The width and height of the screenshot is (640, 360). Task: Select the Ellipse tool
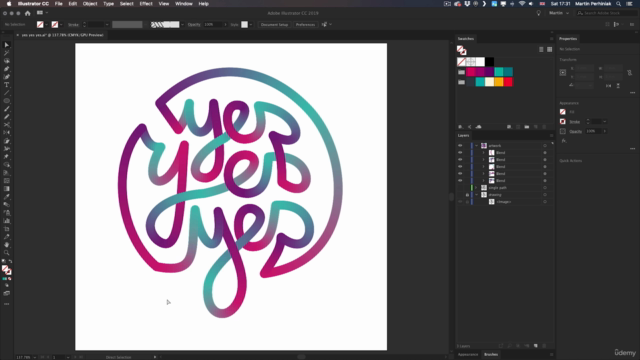(x=7, y=101)
